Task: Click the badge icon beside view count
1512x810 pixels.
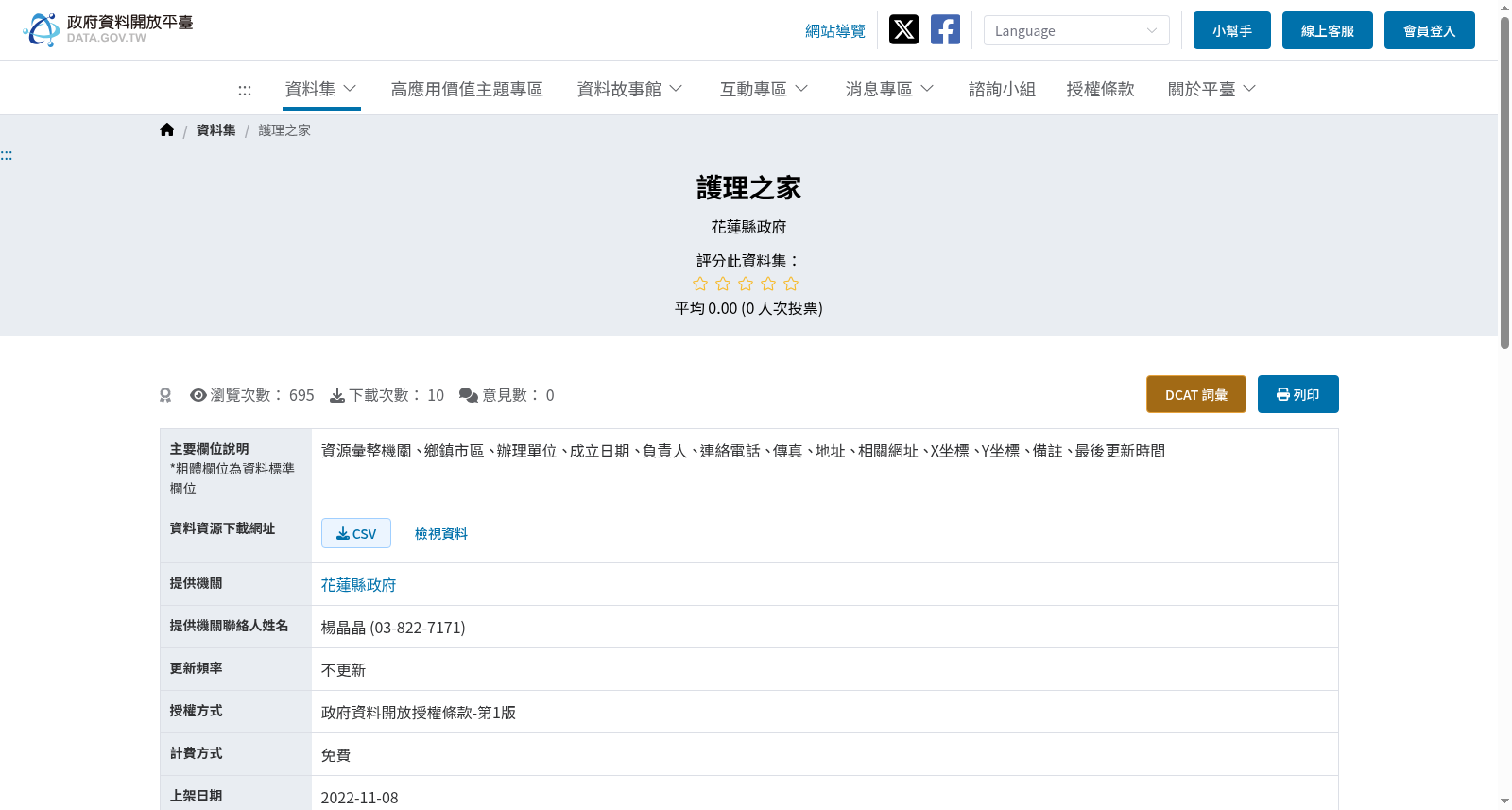Action: point(165,395)
